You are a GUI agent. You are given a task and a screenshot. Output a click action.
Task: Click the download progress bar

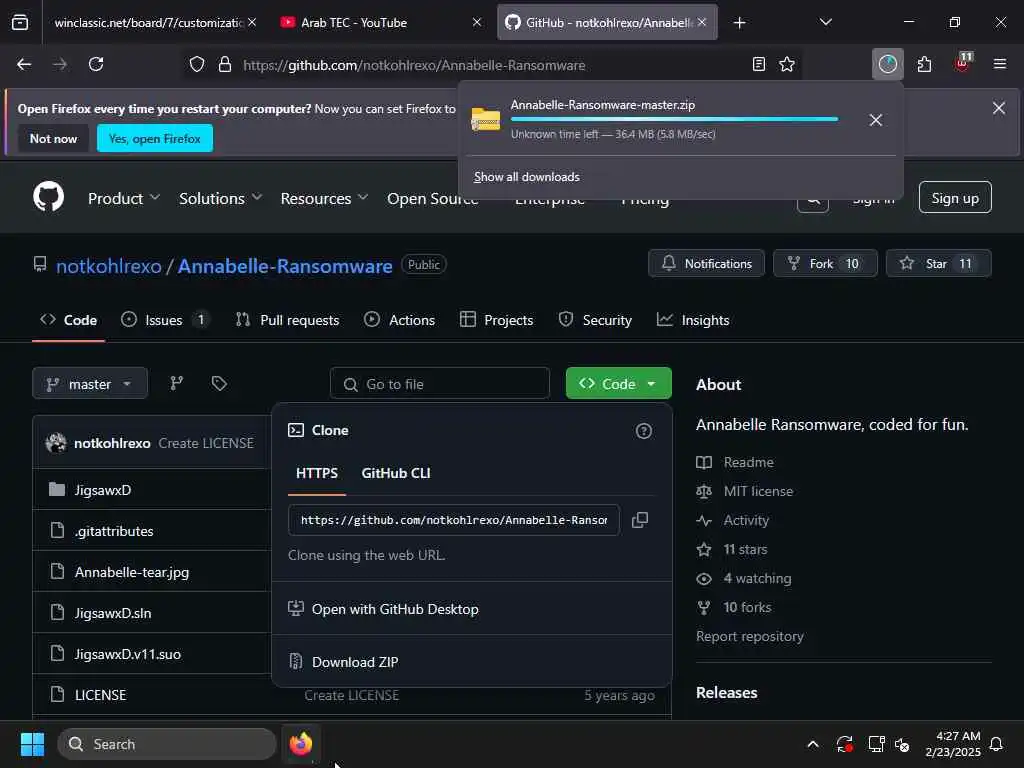click(674, 119)
